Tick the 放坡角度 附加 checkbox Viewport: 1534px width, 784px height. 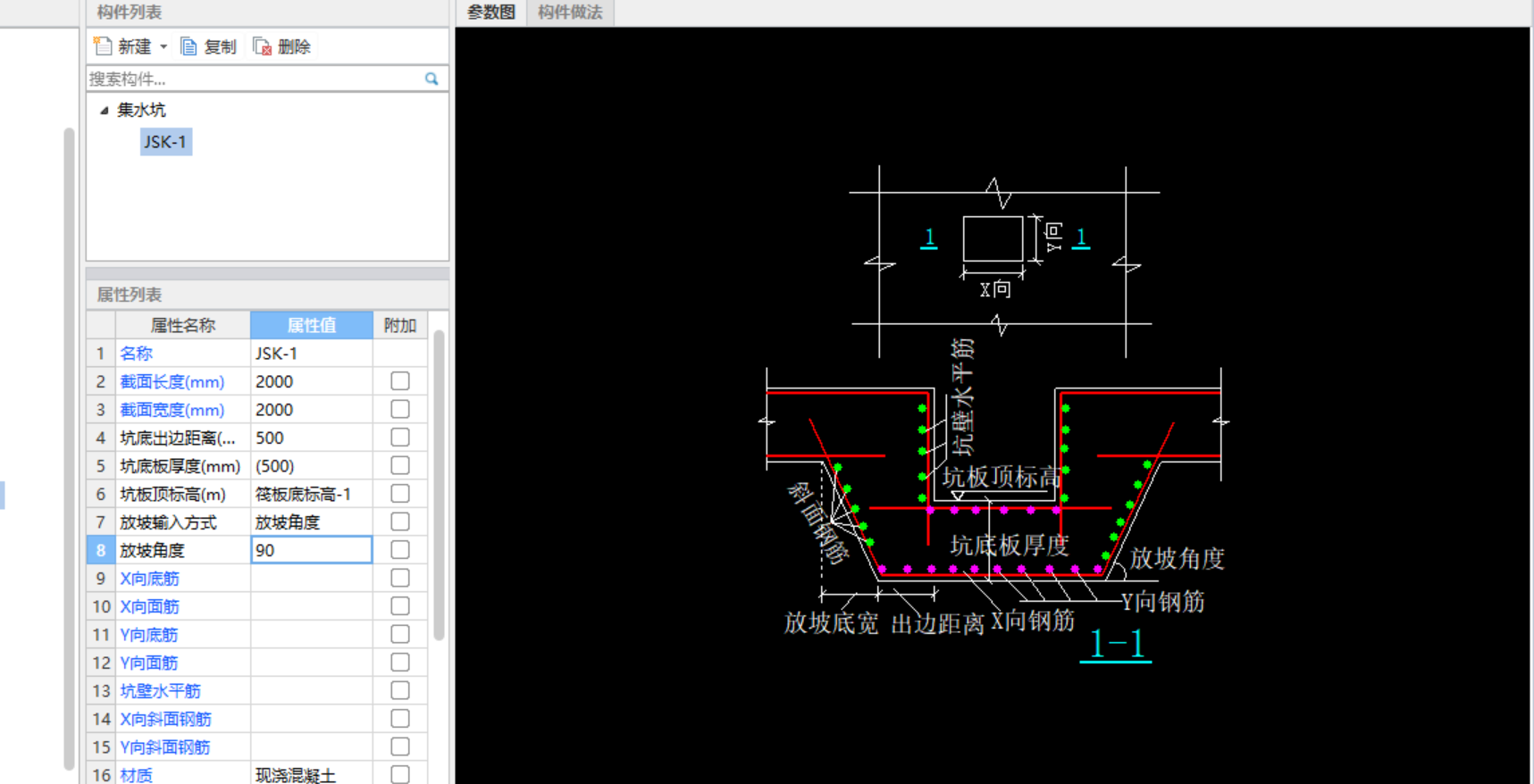400,550
